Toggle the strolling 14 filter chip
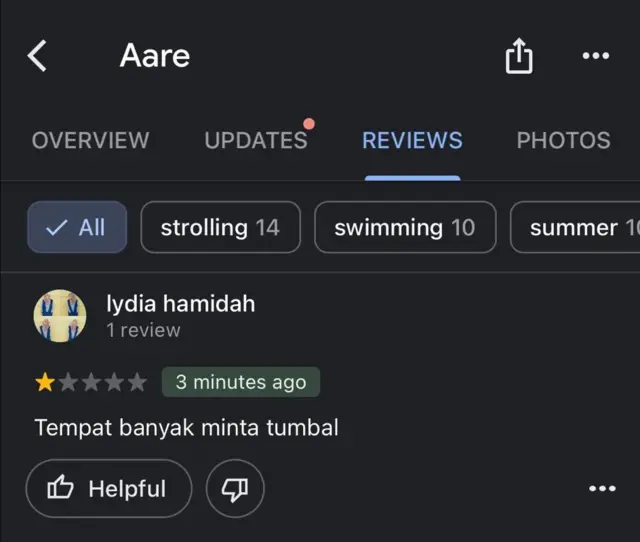The height and width of the screenshot is (542, 640). (x=220, y=228)
